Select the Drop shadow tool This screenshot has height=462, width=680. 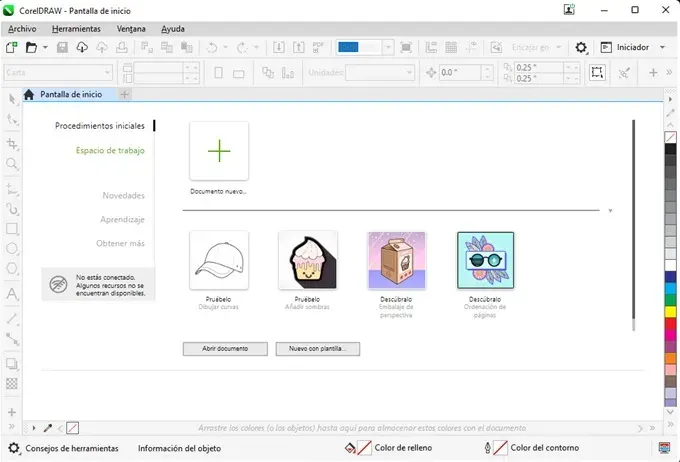[x=12, y=364]
